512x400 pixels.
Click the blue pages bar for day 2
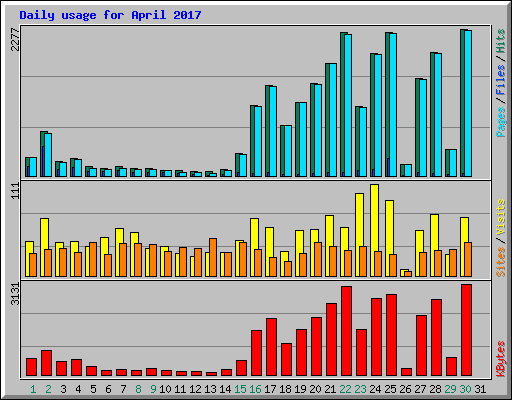click(x=43, y=161)
